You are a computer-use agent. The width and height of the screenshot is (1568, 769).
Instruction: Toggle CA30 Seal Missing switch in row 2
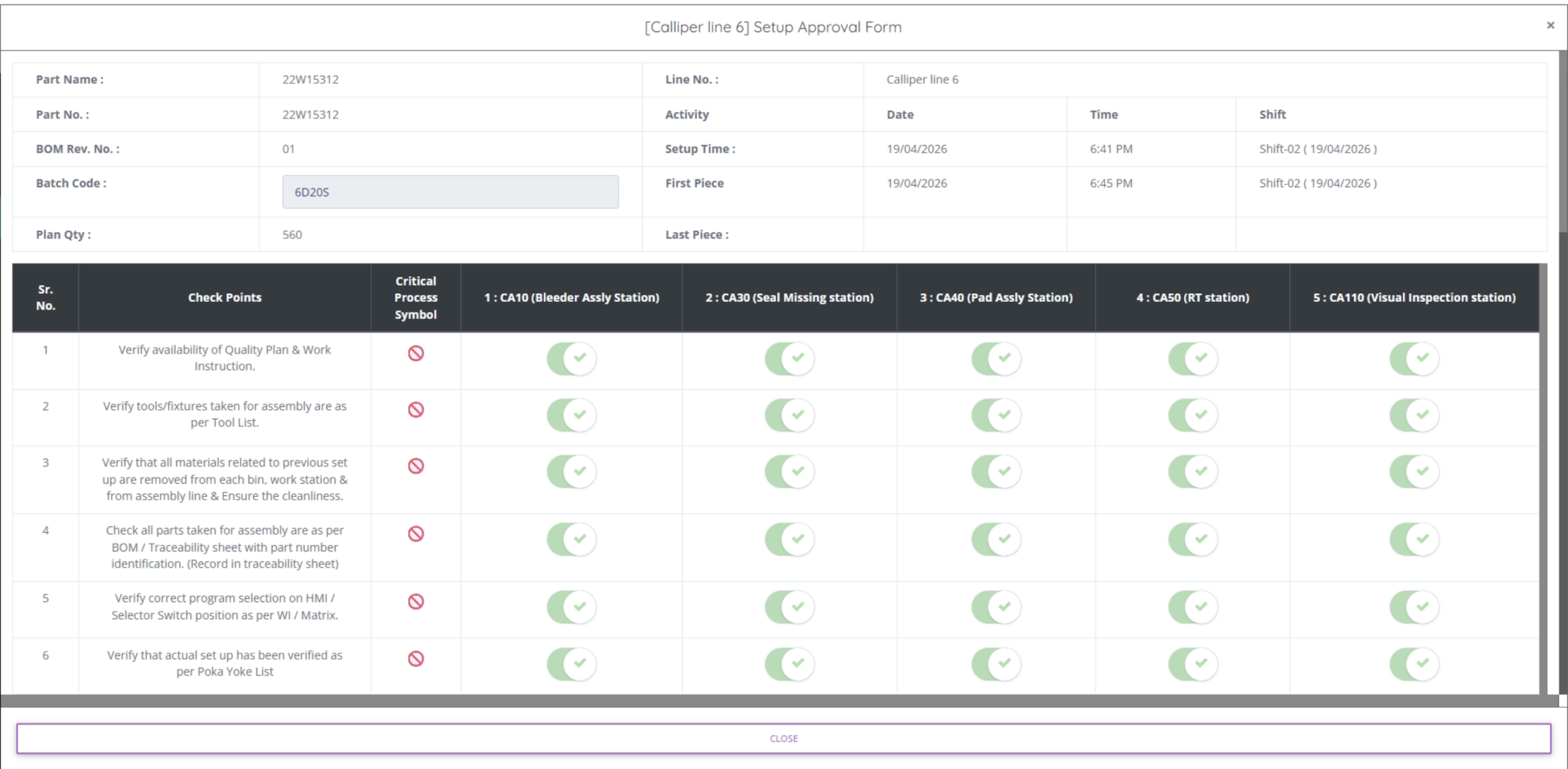[x=790, y=415]
